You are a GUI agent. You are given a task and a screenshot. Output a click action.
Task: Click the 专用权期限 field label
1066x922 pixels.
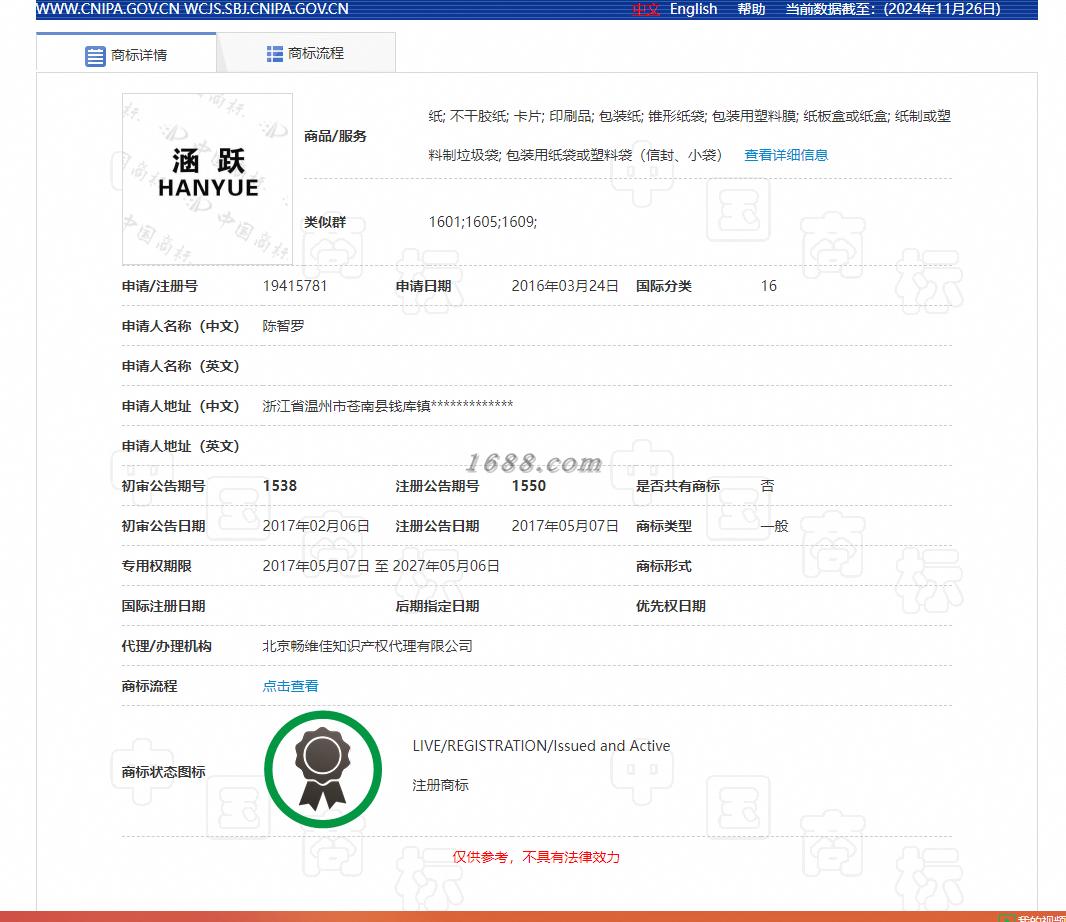tap(156, 566)
